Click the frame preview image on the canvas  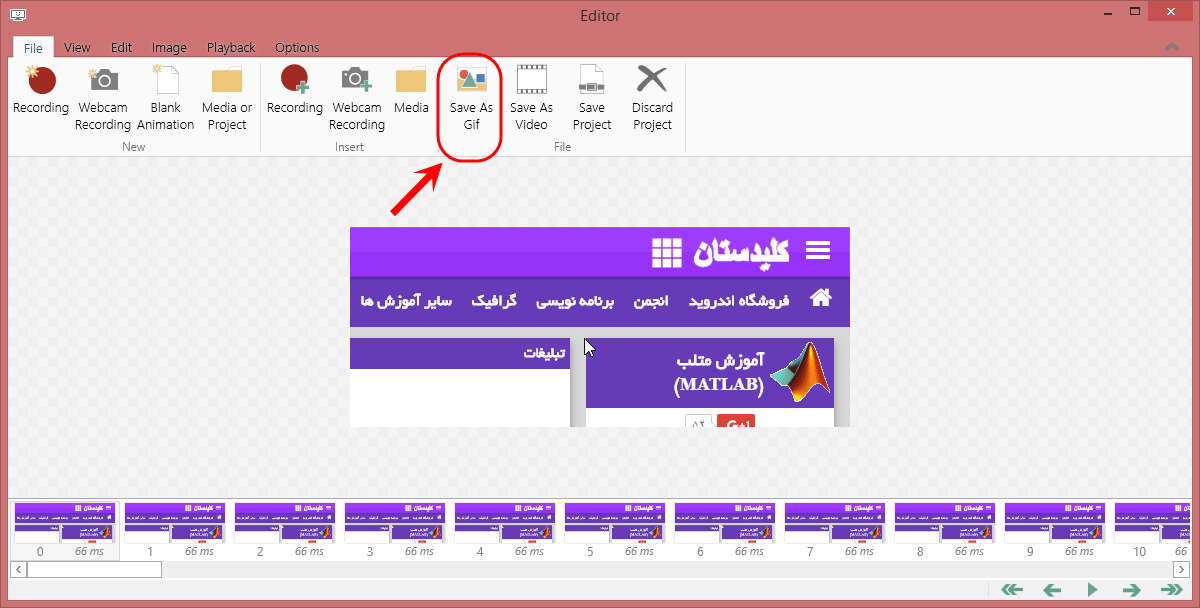[600, 327]
